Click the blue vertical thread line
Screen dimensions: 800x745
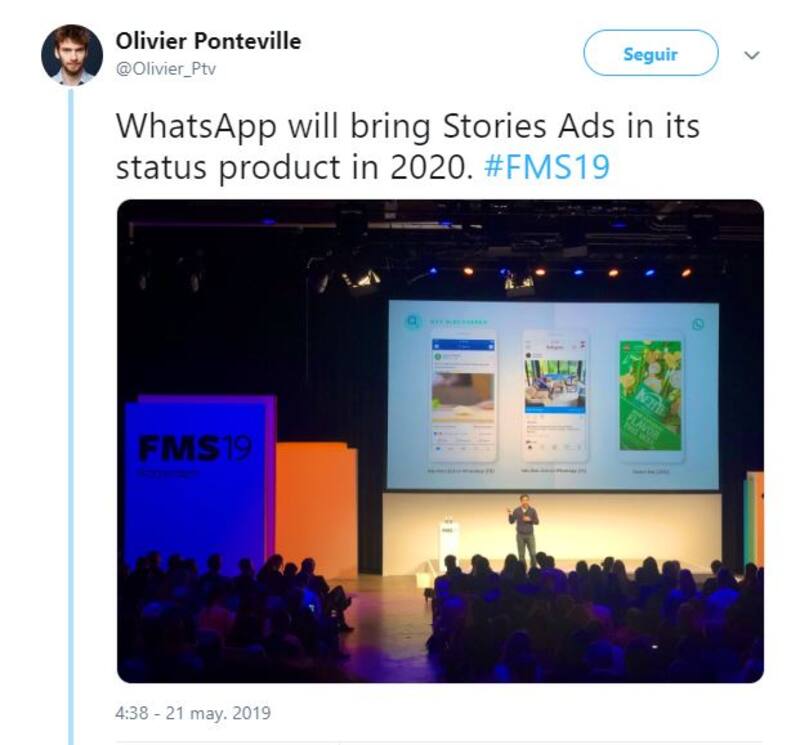(x=71, y=400)
